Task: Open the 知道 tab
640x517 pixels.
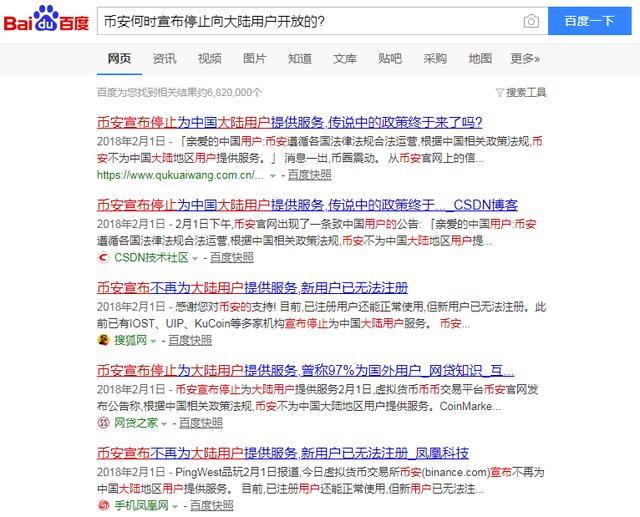Action: pyautogui.click(x=300, y=59)
